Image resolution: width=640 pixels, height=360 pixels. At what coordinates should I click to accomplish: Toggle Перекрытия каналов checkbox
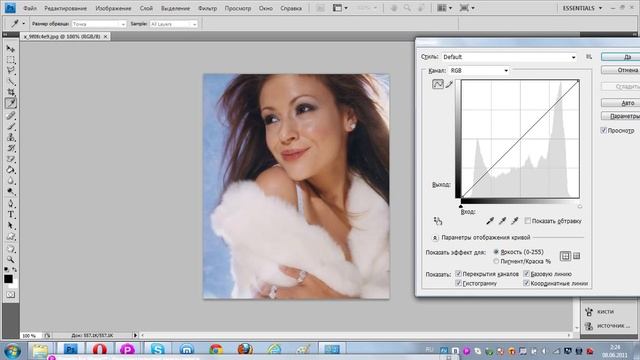458,273
